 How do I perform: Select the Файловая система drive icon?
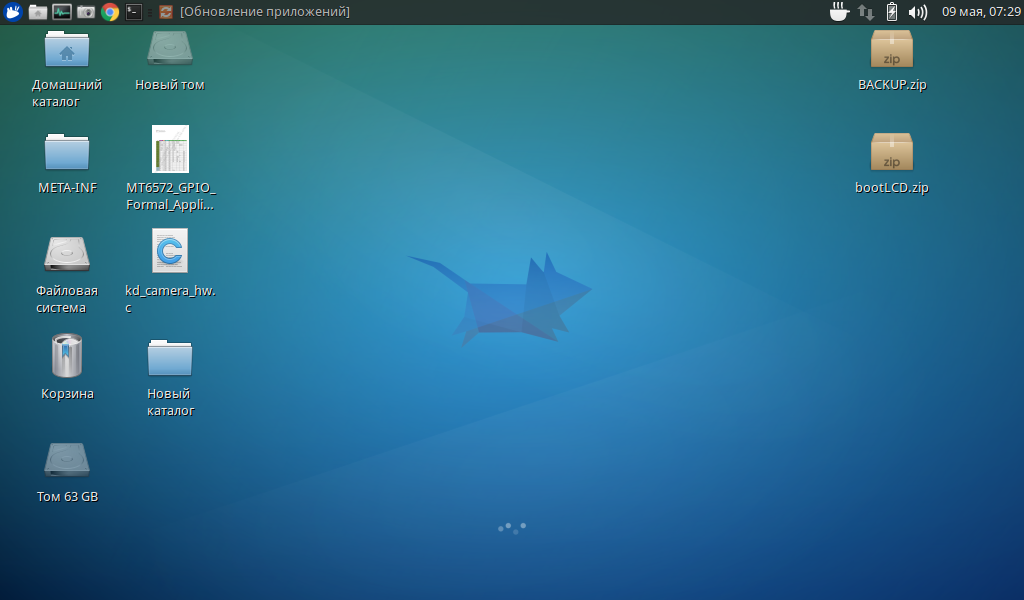(67, 254)
